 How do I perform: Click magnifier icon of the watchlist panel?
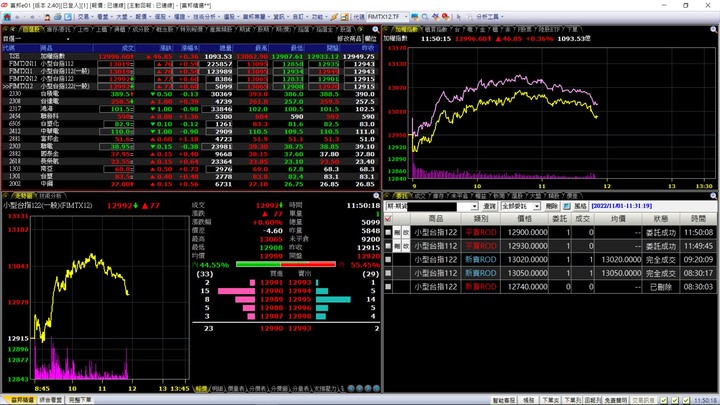click(x=376, y=29)
